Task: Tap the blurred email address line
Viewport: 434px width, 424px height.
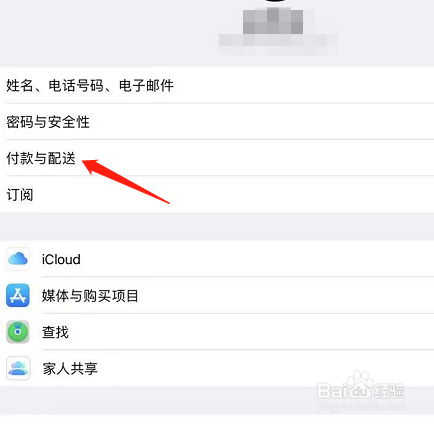Action: [279, 44]
